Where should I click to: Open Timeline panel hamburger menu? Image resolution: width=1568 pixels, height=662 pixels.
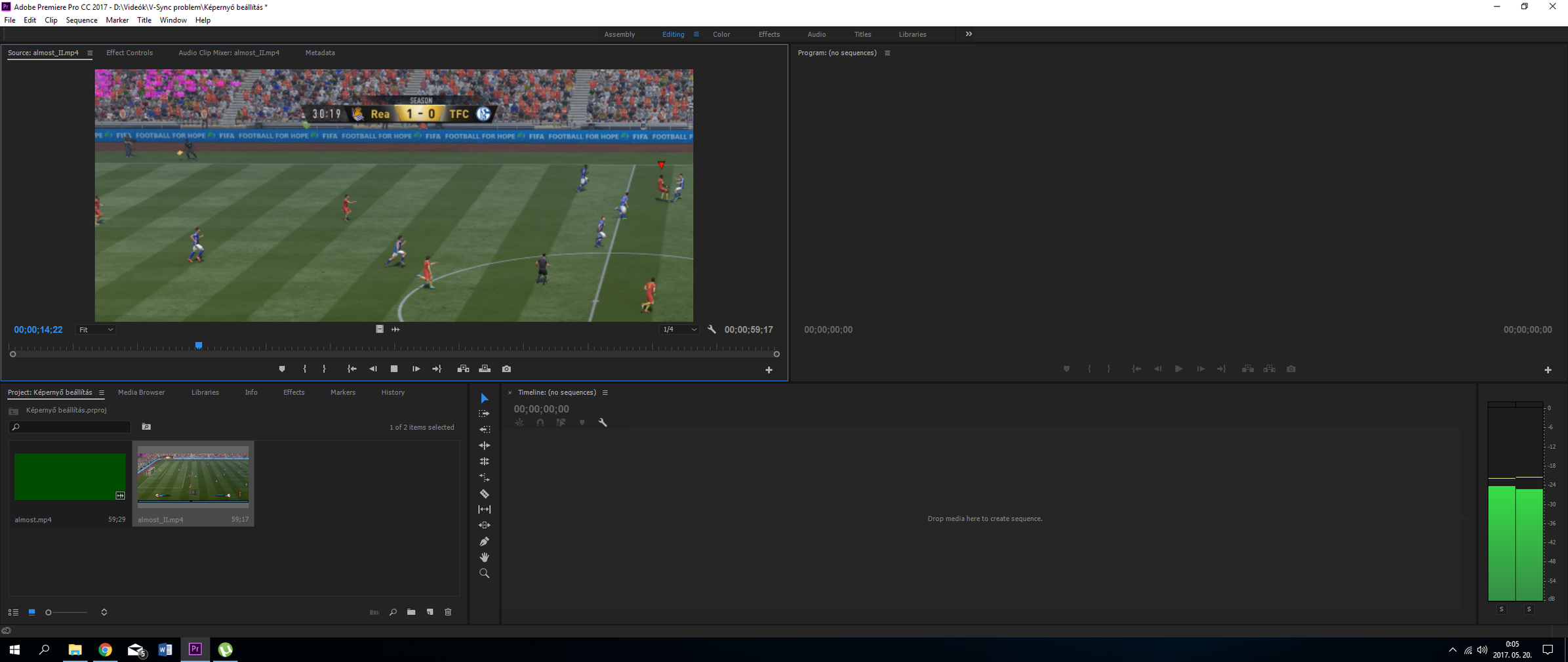[605, 392]
